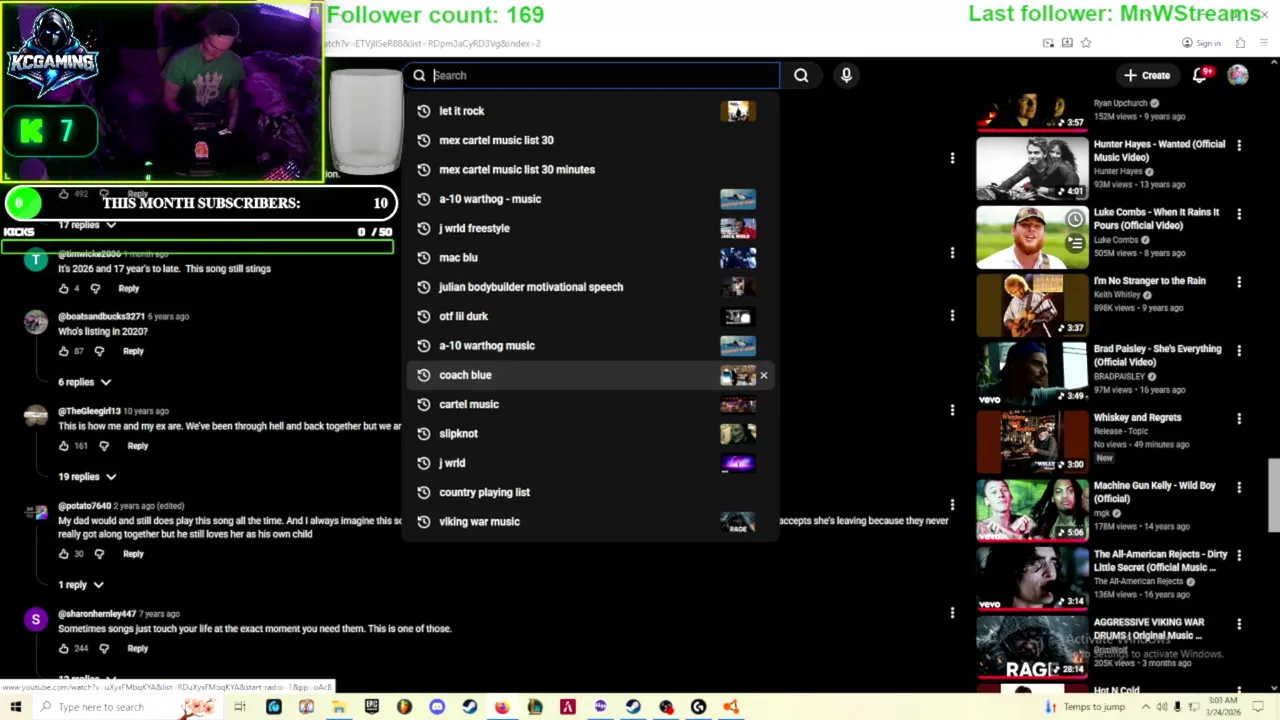Dislike the @sharonhenley447 comment
The height and width of the screenshot is (720, 1280).
click(103, 649)
